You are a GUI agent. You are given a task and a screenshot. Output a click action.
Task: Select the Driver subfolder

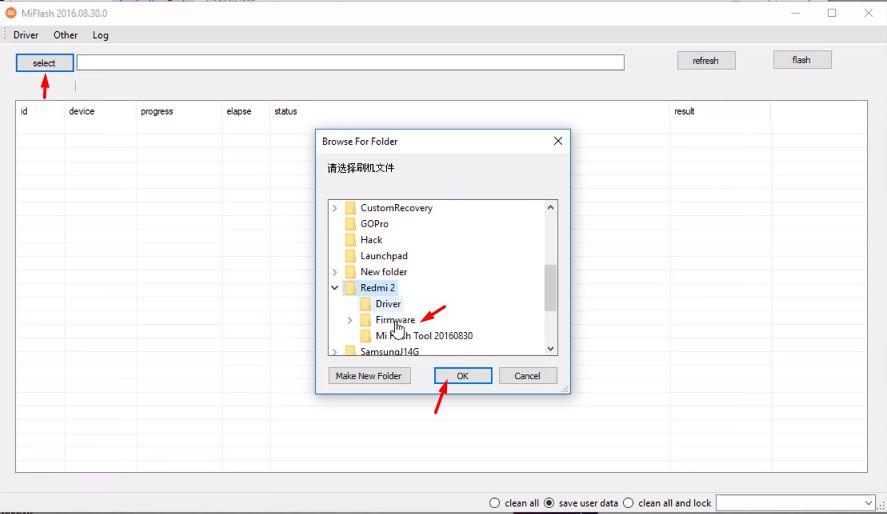[387, 304]
